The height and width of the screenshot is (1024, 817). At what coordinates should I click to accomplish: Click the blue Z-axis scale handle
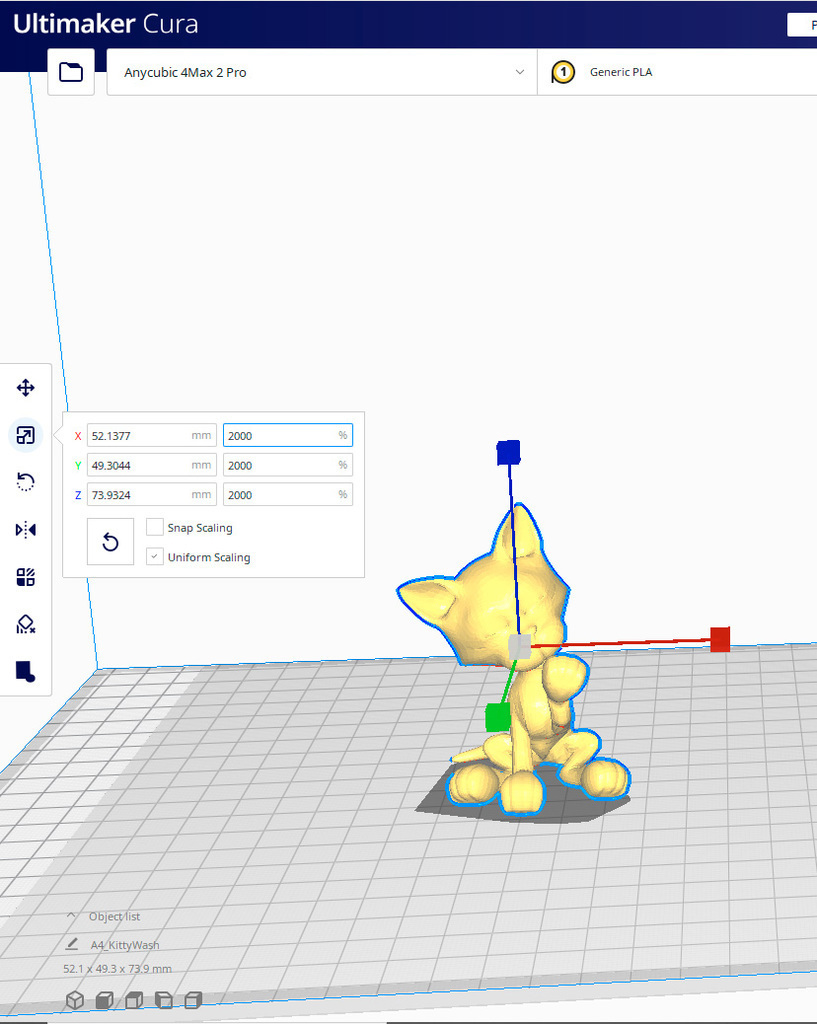(x=508, y=453)
